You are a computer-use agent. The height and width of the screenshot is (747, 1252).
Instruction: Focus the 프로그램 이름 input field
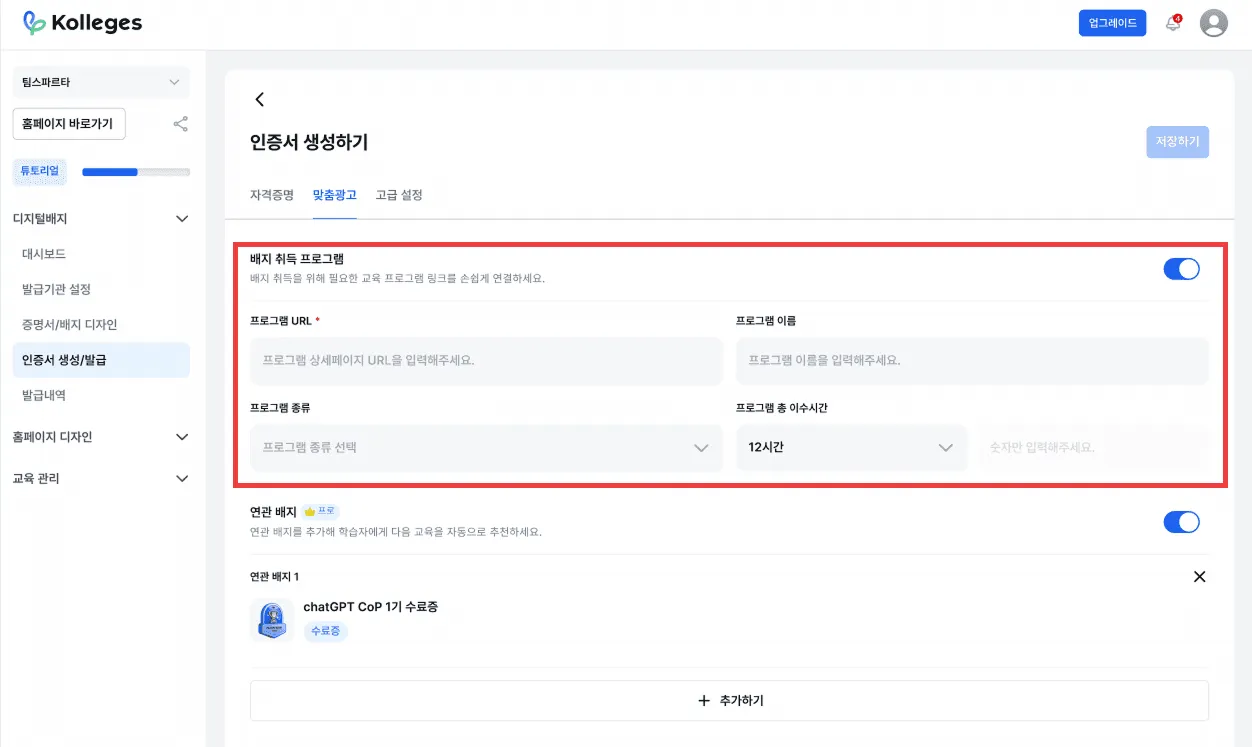click(x=972, y=360)
